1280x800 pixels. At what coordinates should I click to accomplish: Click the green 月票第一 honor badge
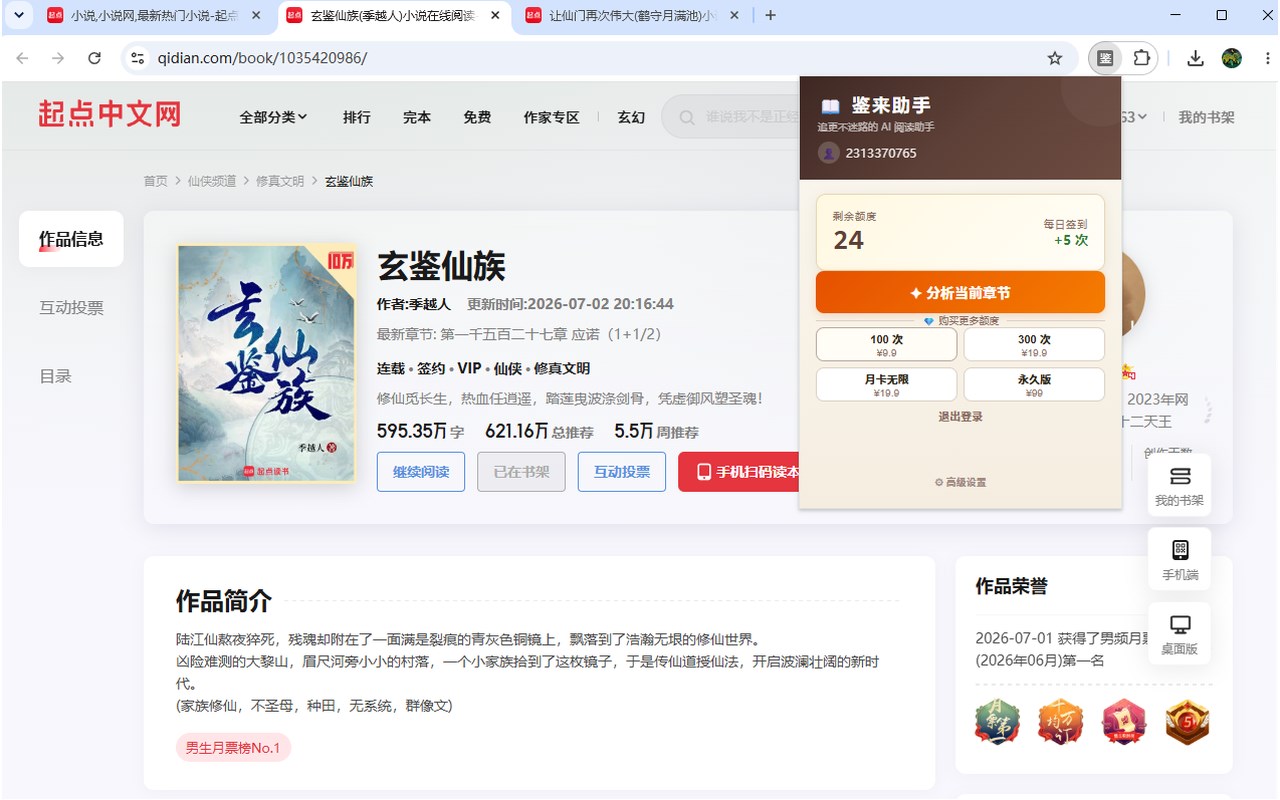pos(997,721)
